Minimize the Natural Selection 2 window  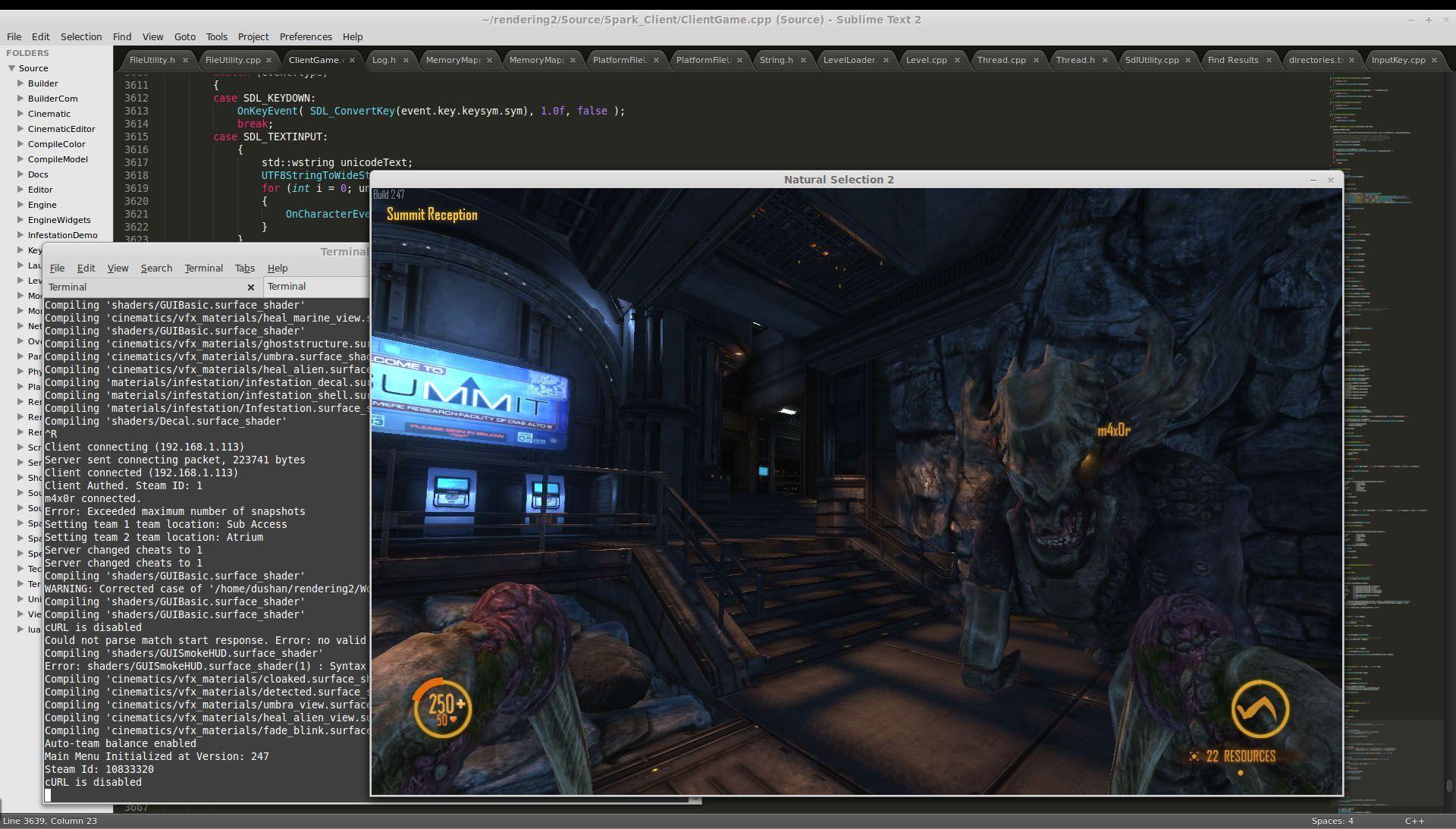1313,181
